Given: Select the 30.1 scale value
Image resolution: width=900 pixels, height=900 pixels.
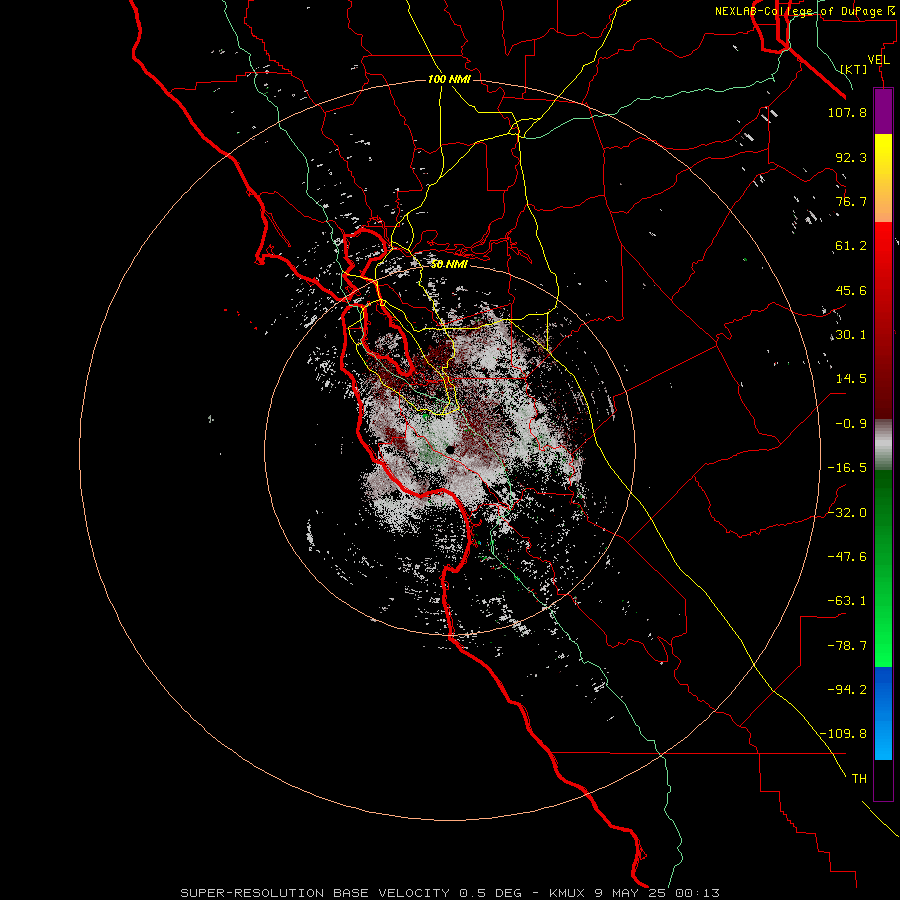Looking at the screenshot, I should tap(851, 335).
